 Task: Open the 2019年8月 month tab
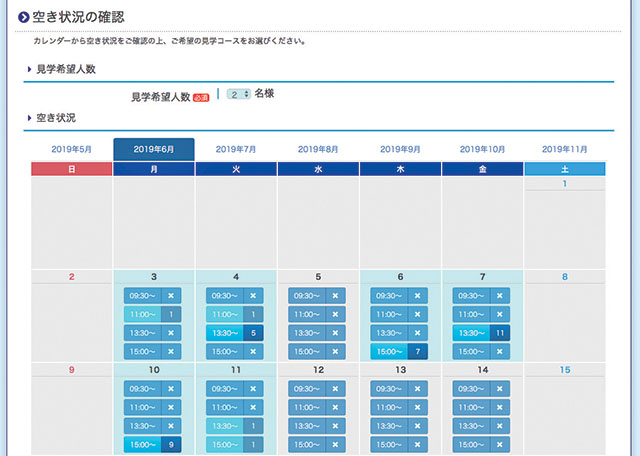point(318,149)
